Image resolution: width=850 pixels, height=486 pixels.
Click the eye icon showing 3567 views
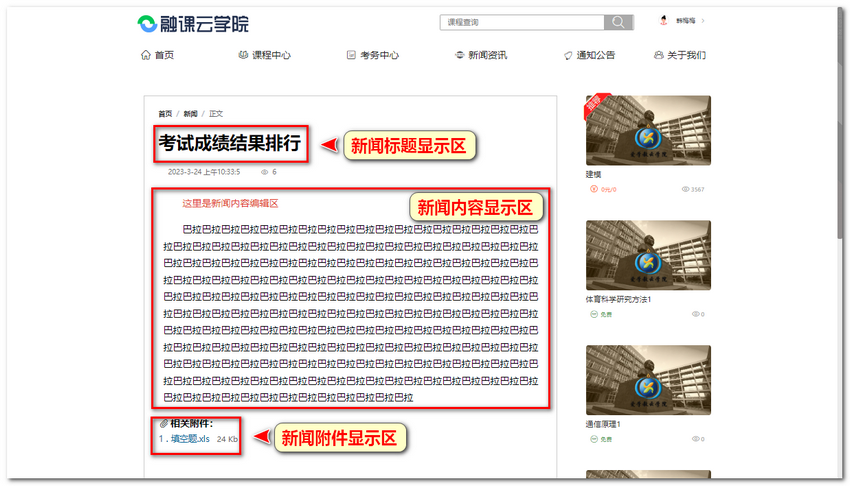pos(686,189)
